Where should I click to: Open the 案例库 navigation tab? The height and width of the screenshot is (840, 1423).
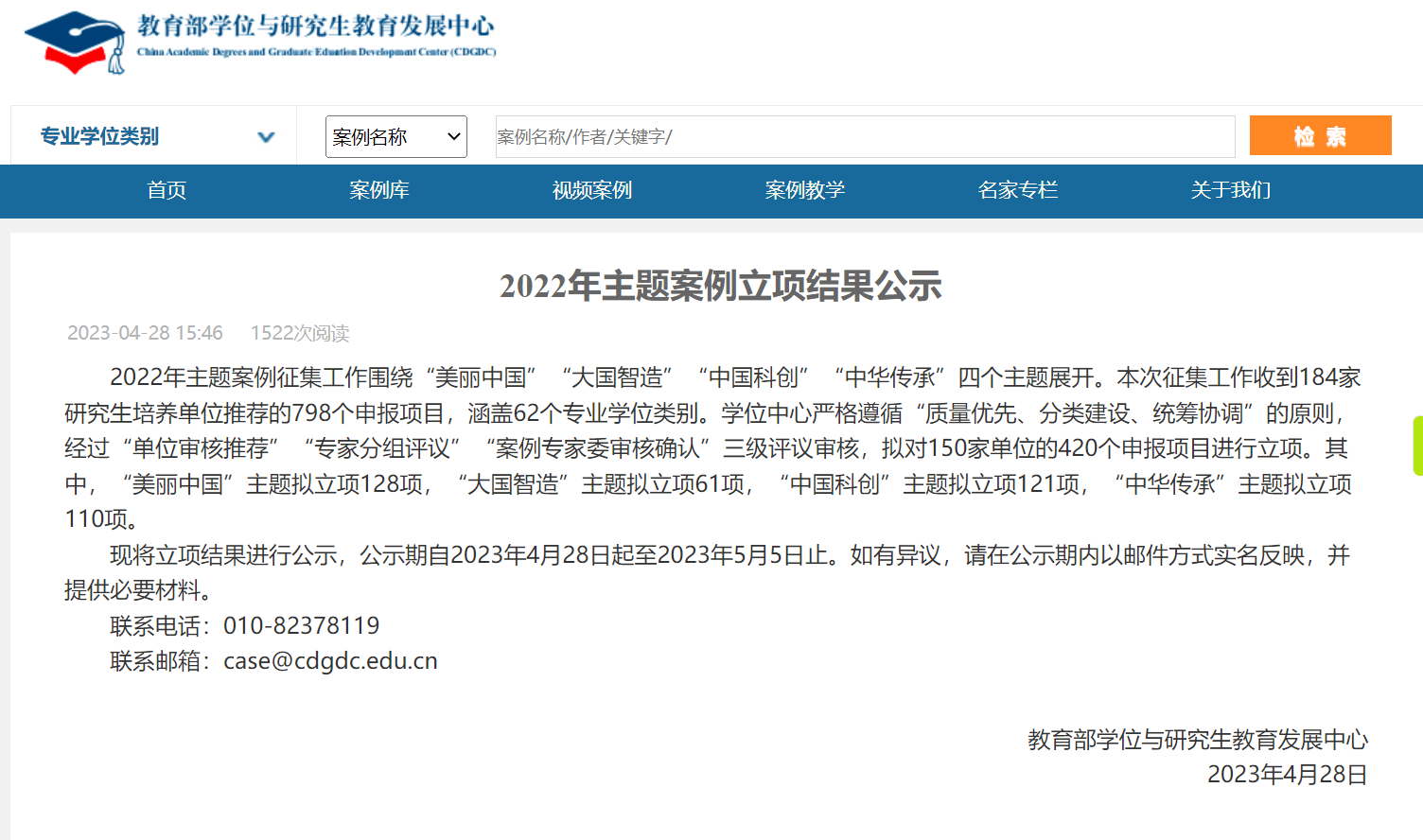(379, 190)
